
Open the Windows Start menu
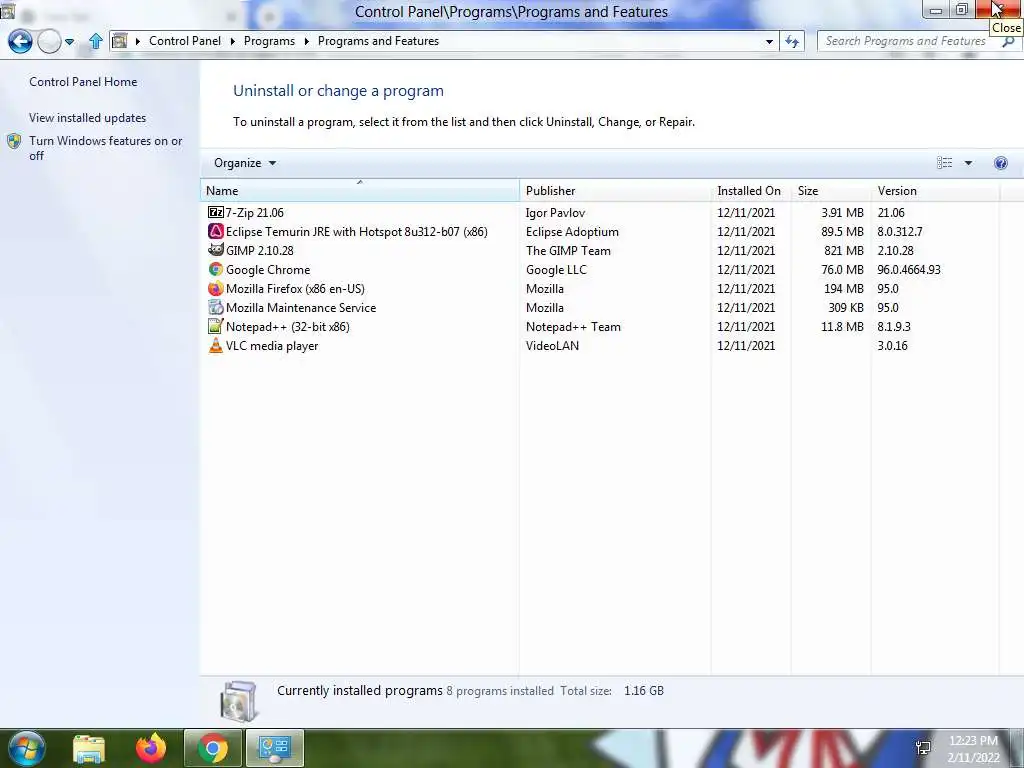click(26, 748)
